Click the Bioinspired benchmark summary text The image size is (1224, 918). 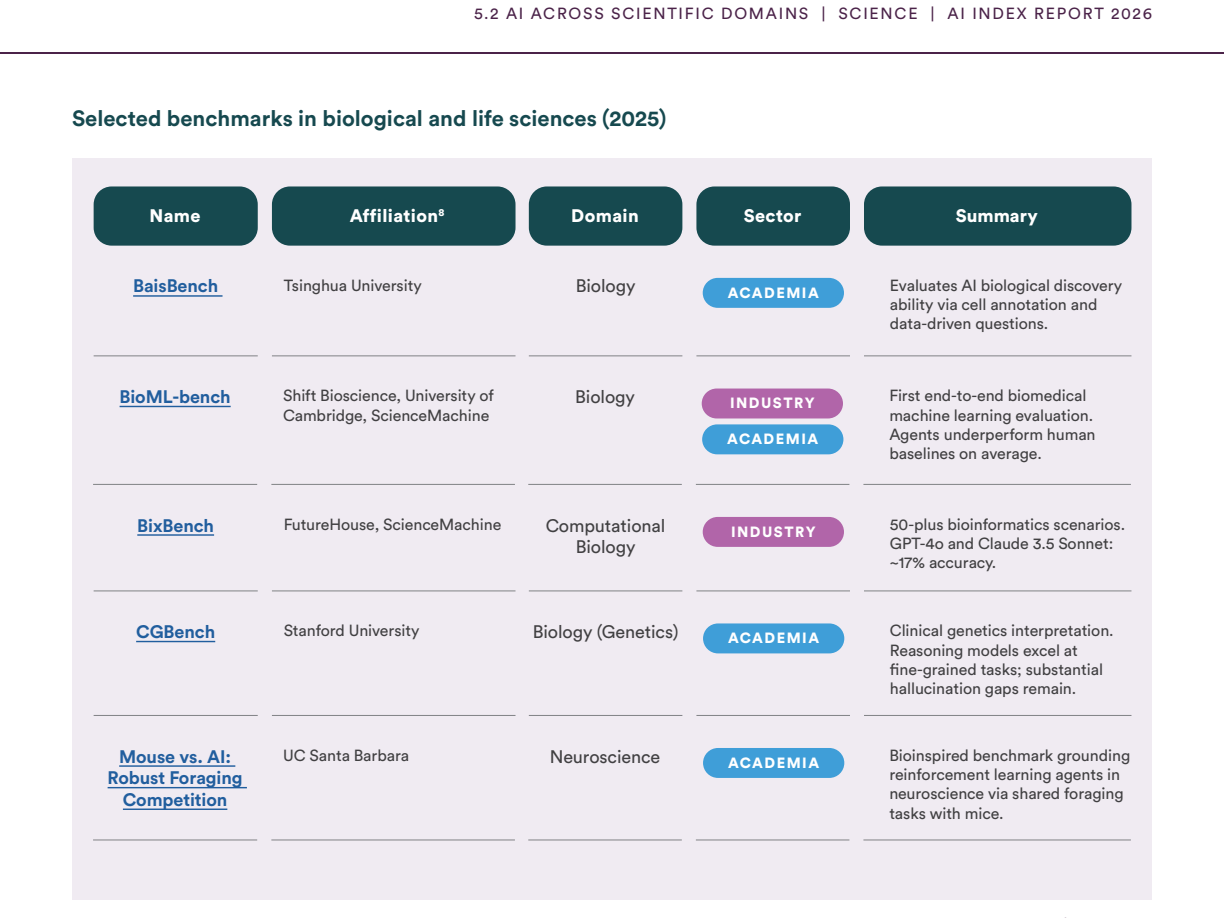tap(1009, 785)
